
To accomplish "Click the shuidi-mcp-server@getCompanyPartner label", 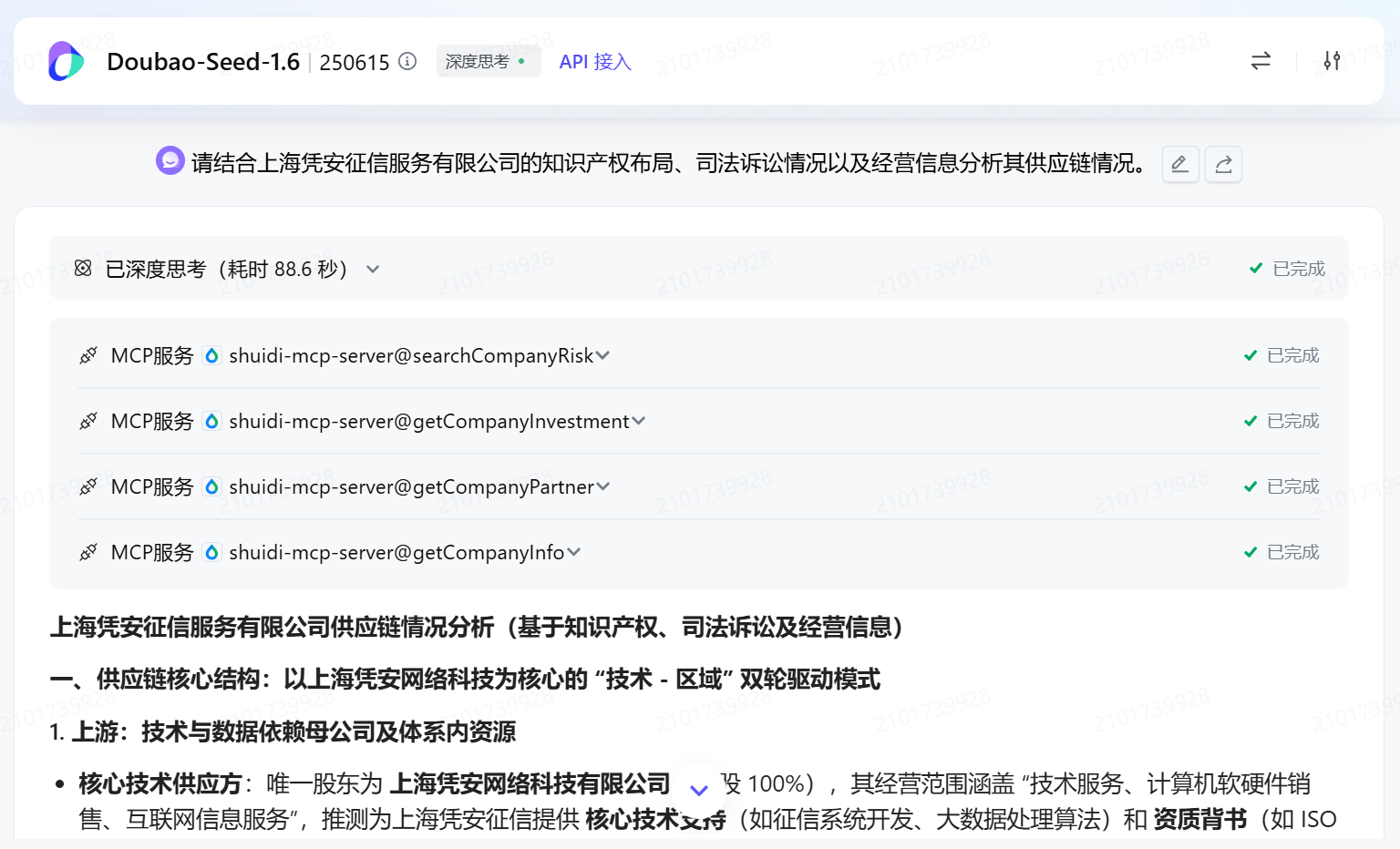I will pyautogui.click(x=411, y=486).
